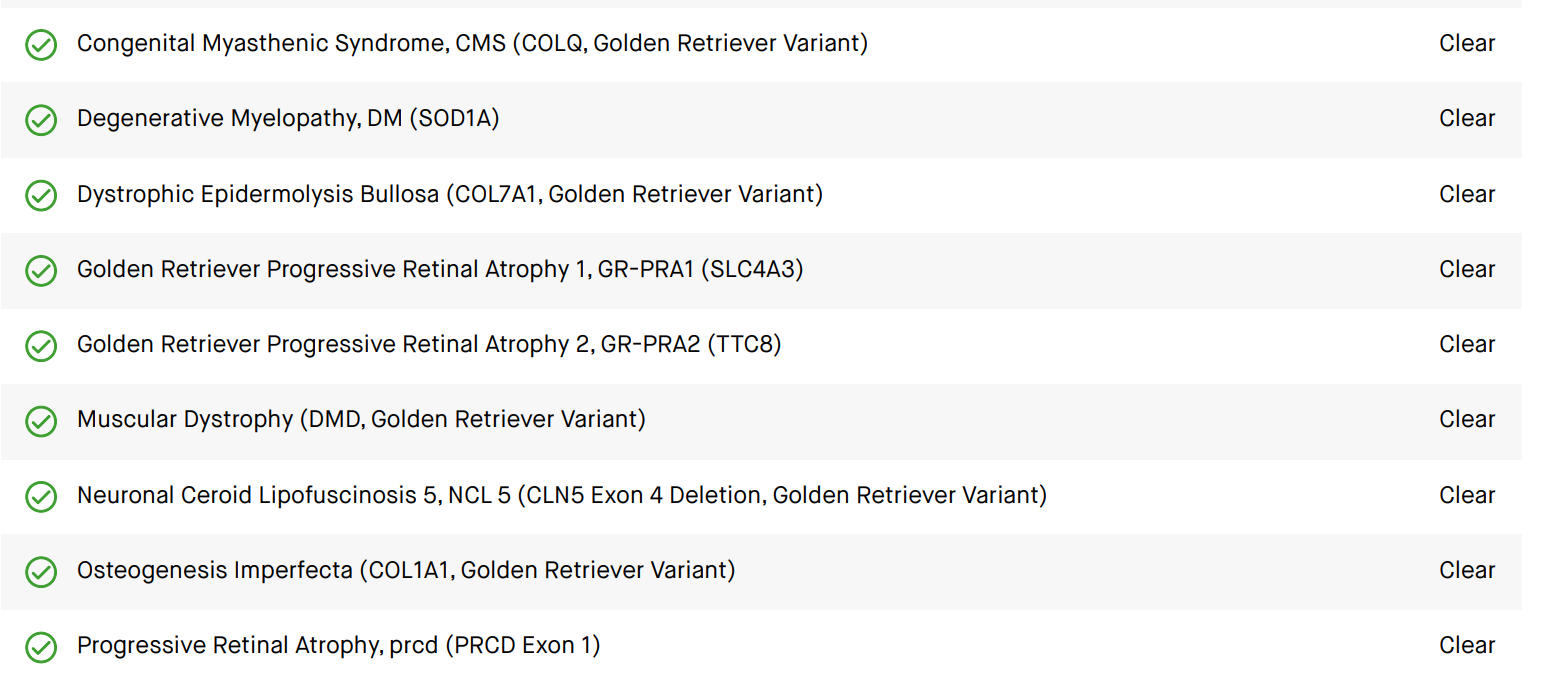Screen dimensions: 1558x676
Task: Click the green checkmark beside Congenital Myasthenic Syndrome
Action: (x=41, y=45)
